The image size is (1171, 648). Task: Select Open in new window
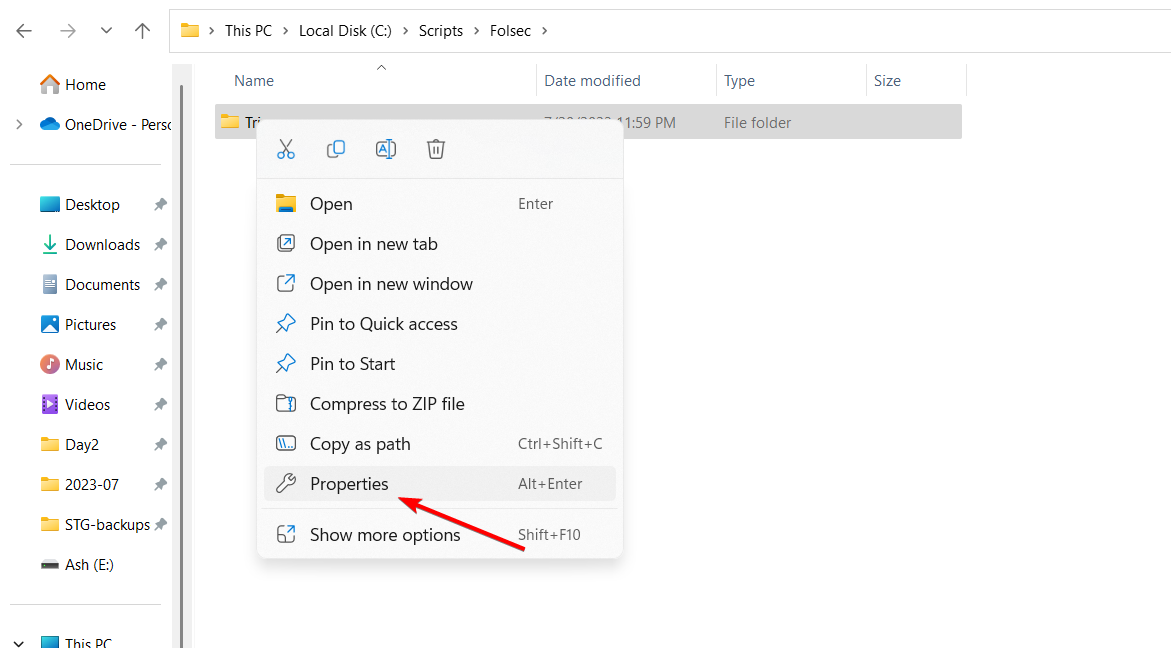(440, 284)
